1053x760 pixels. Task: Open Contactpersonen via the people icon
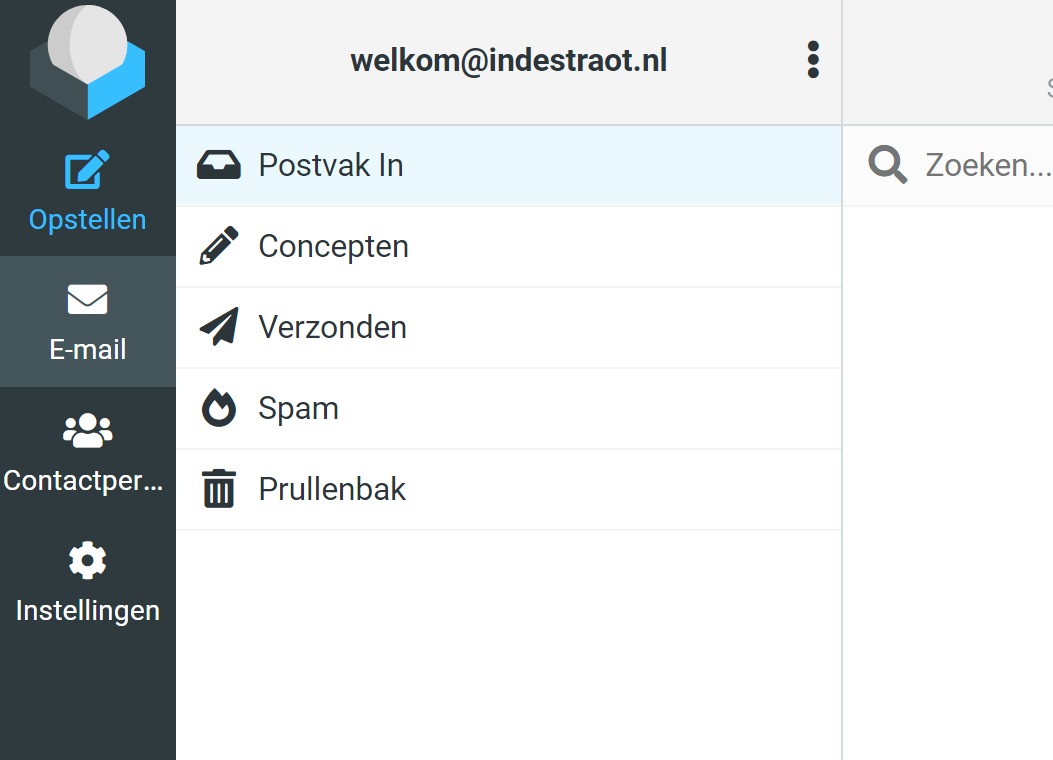pos(87,430)
